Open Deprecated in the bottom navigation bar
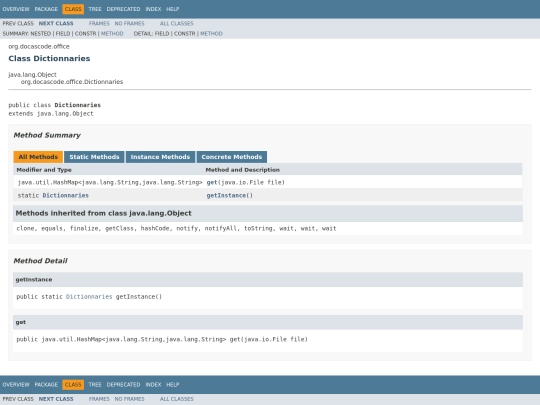This screenshot has width=540, height=405. (123, 385)
